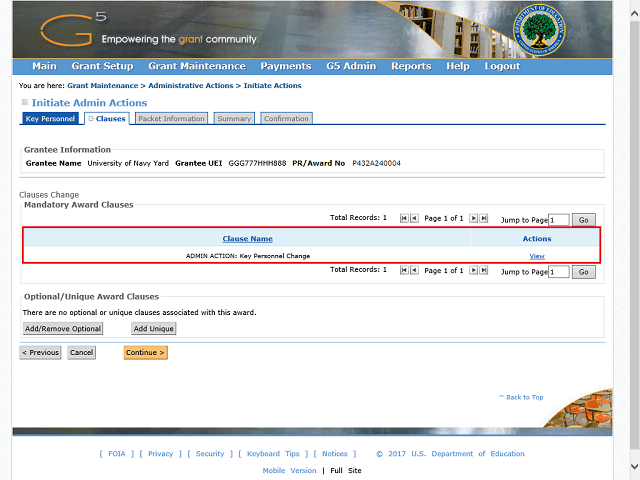The image size is (640, 480).
Task: Click the Actions column header
Action: 537,239
